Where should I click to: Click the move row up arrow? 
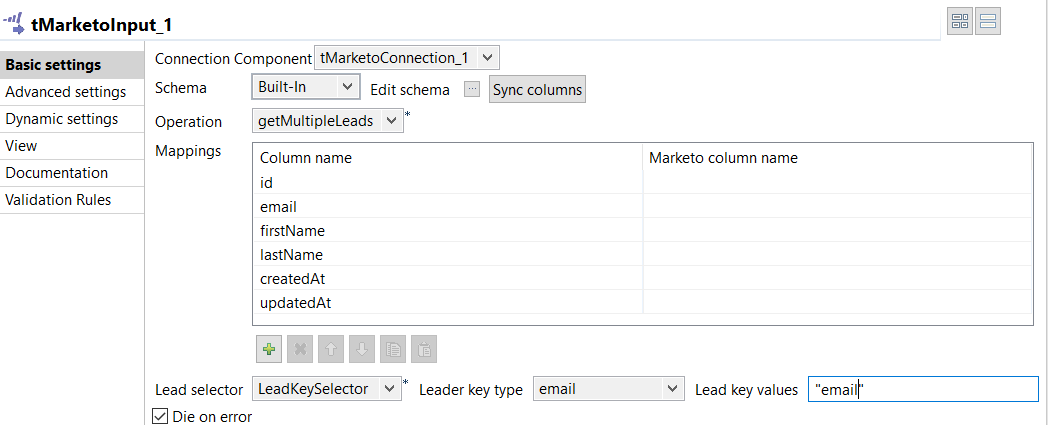[331, 349]
